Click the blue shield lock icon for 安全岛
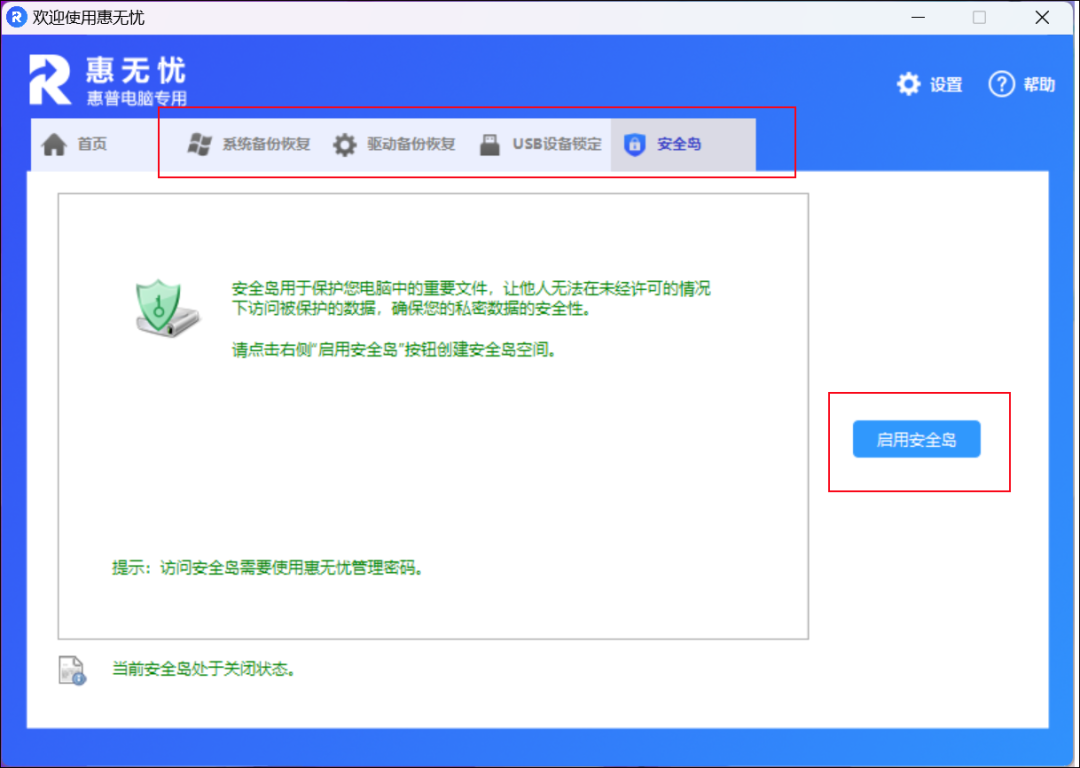The height and width of the screenshot is (768, 1080). (x=634, y=145)
